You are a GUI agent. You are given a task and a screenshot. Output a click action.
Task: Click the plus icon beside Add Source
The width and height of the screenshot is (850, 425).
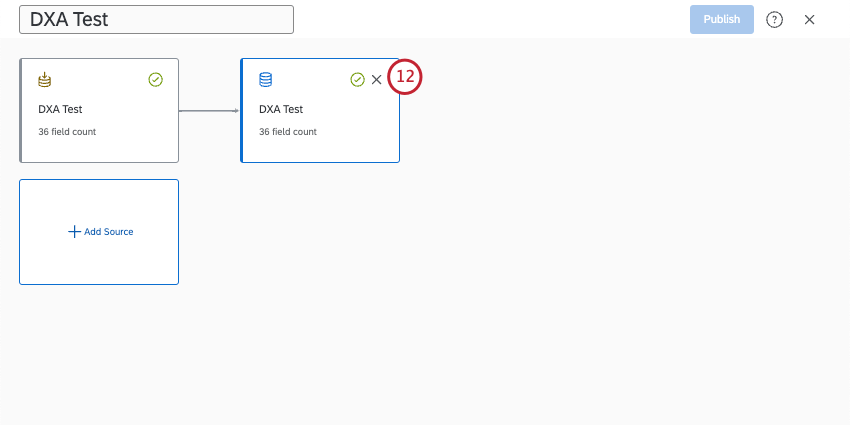click(74, 232)
